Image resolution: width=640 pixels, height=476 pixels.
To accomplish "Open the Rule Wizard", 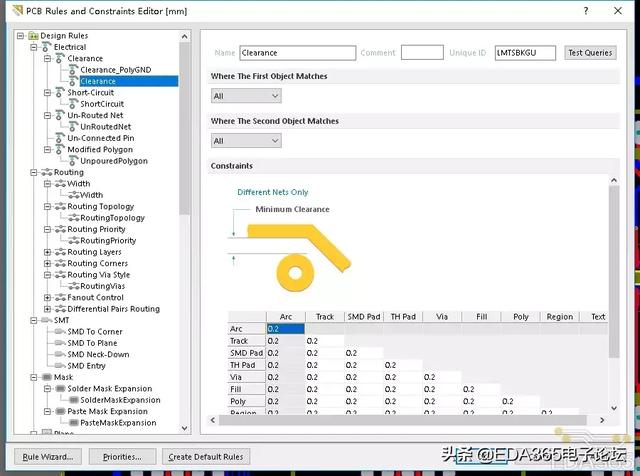I will pos(48,457).
